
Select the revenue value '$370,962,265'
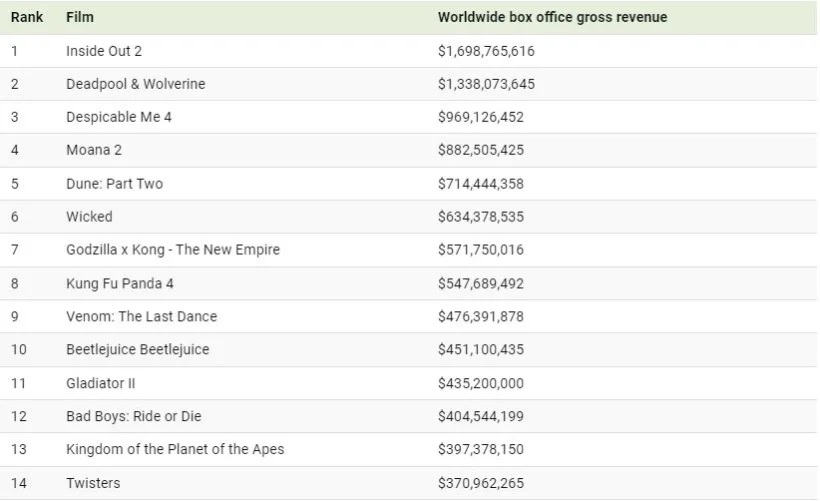pos(481,484)
